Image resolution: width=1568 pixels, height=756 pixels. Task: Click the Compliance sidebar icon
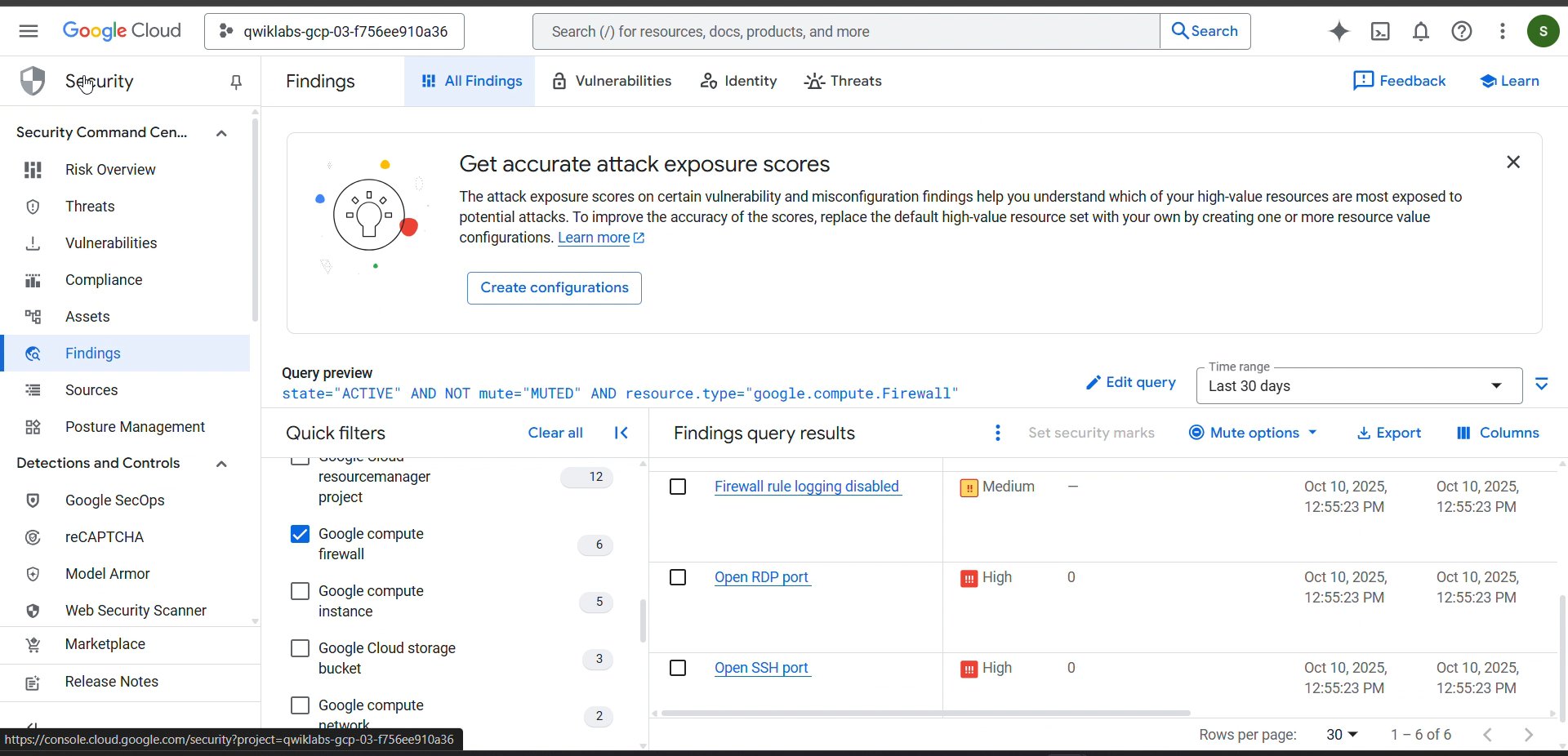[33, 280]
